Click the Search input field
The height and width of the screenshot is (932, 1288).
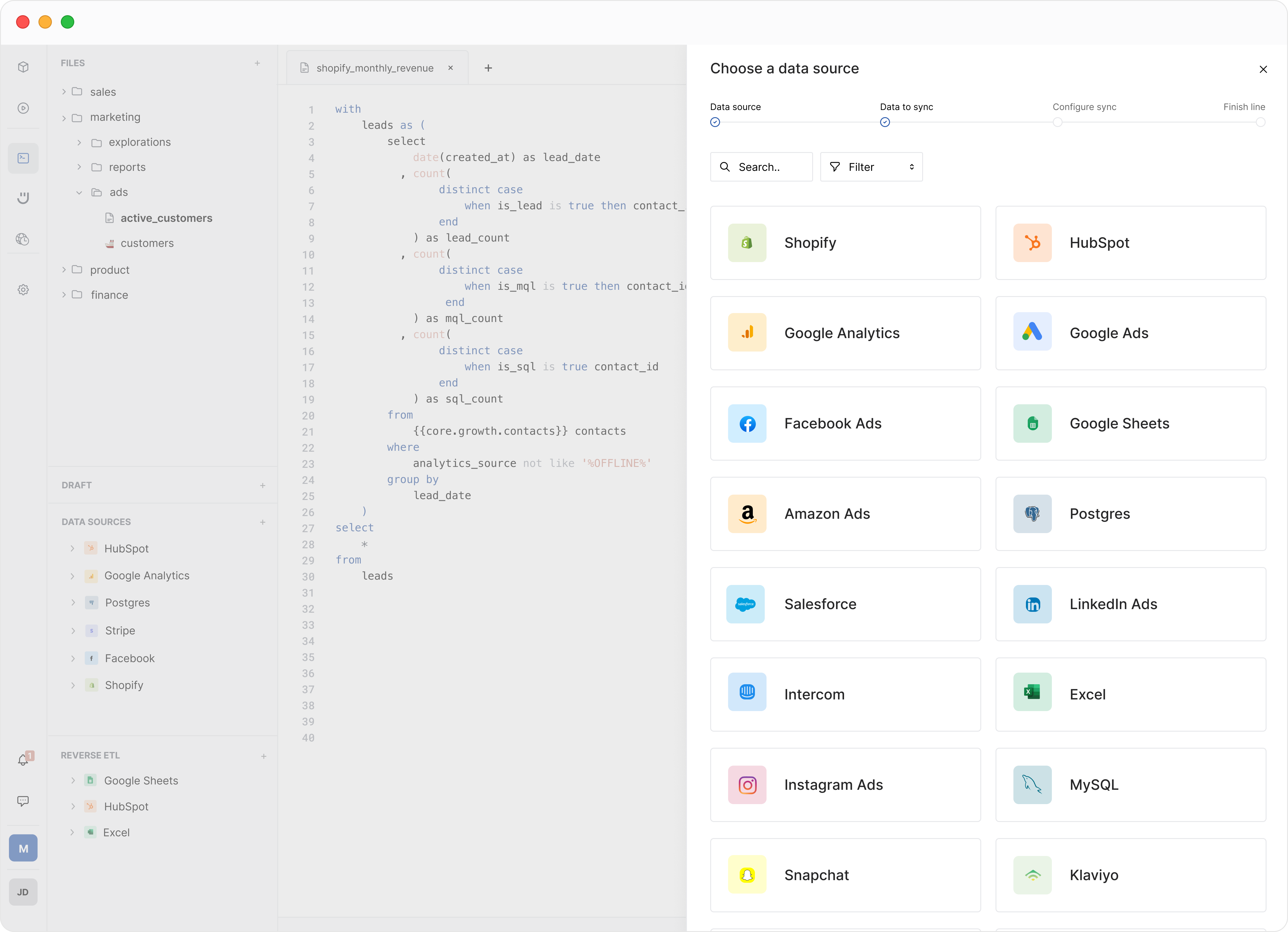click(761, 167)
